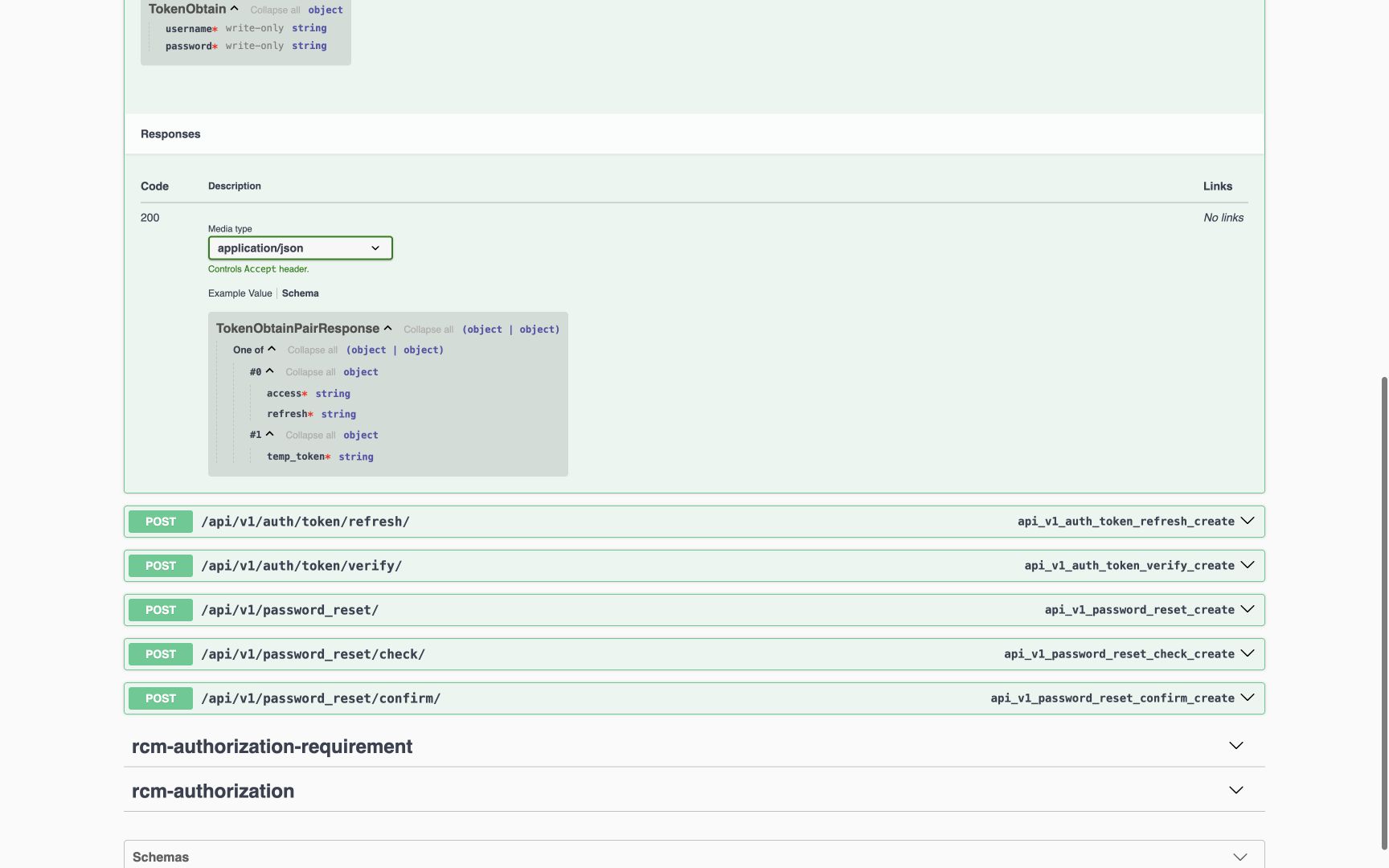Click Collapse all beside #1
The height and width of the screenshot is (868, 1389).
click(x=310, y=435)
